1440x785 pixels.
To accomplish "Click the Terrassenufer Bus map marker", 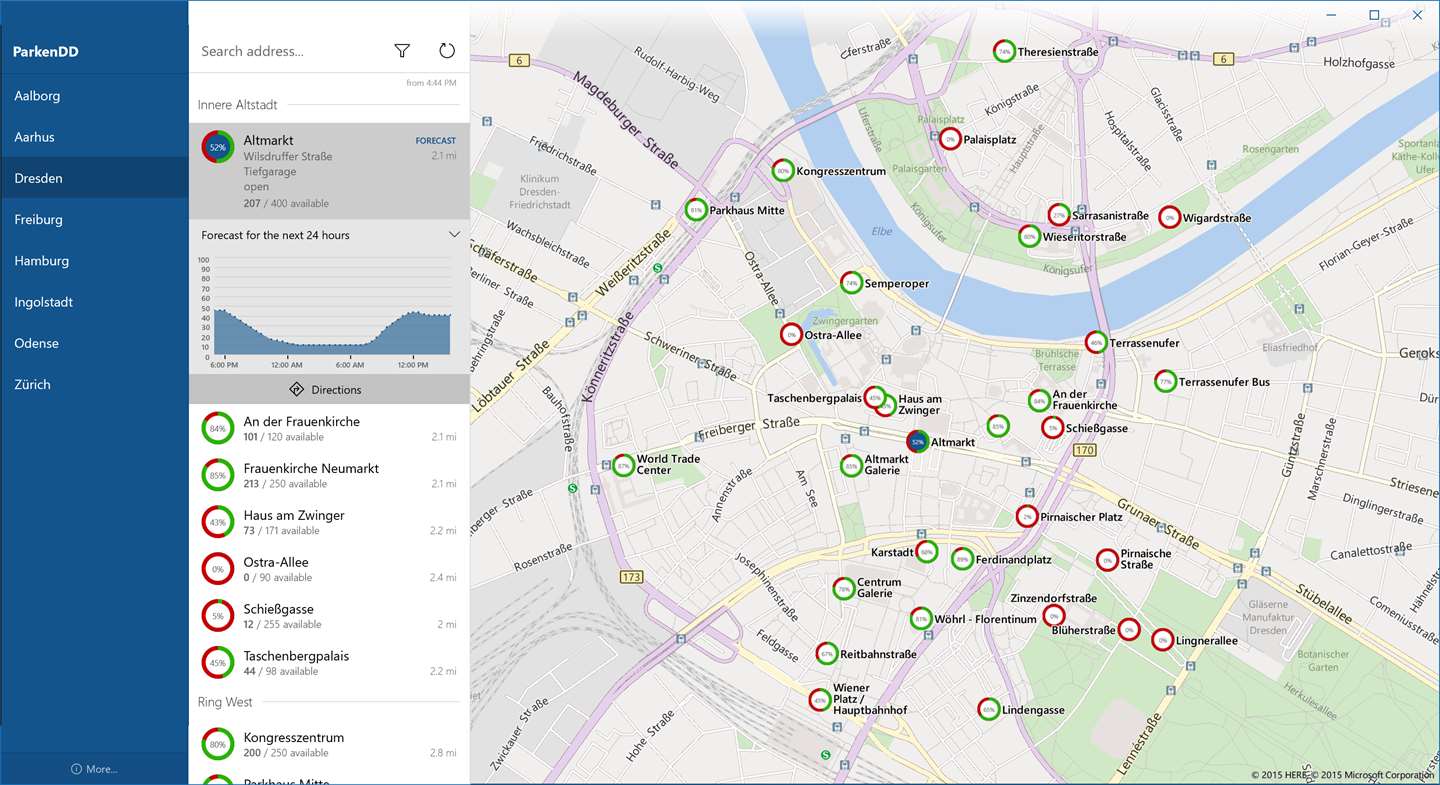I will point(1165,381).
